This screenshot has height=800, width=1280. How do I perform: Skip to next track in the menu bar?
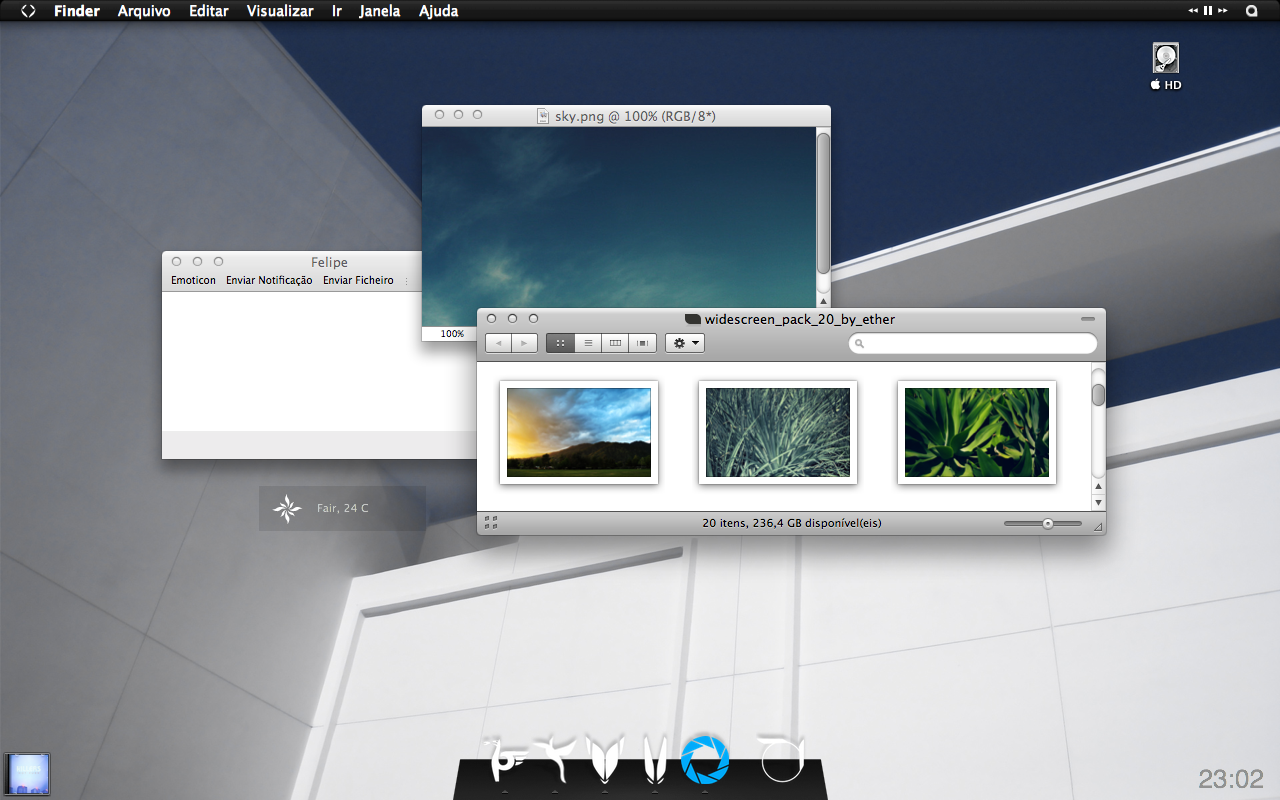click(1222, 11)
